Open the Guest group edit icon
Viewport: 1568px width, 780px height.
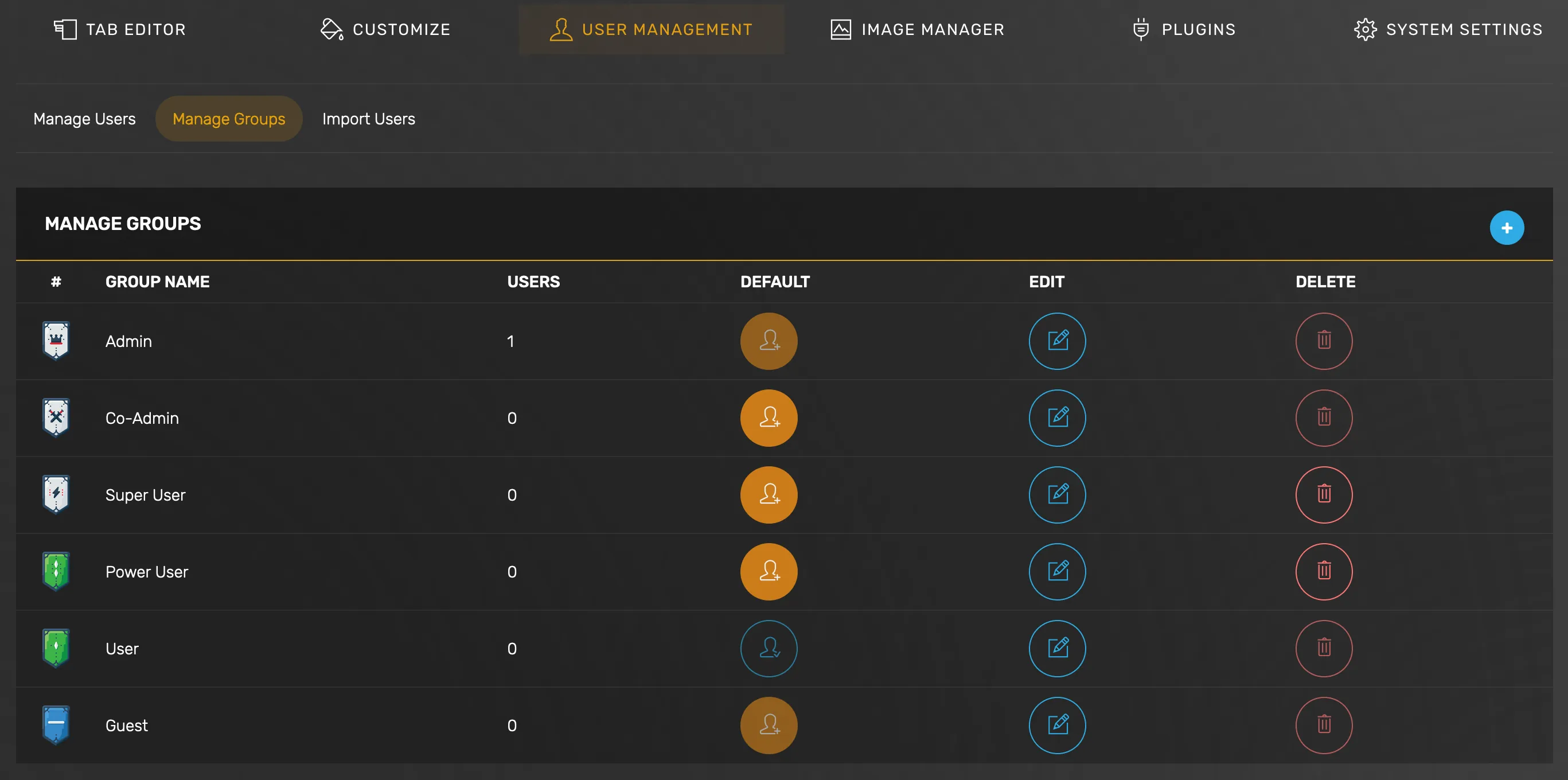click(1058, 725)
